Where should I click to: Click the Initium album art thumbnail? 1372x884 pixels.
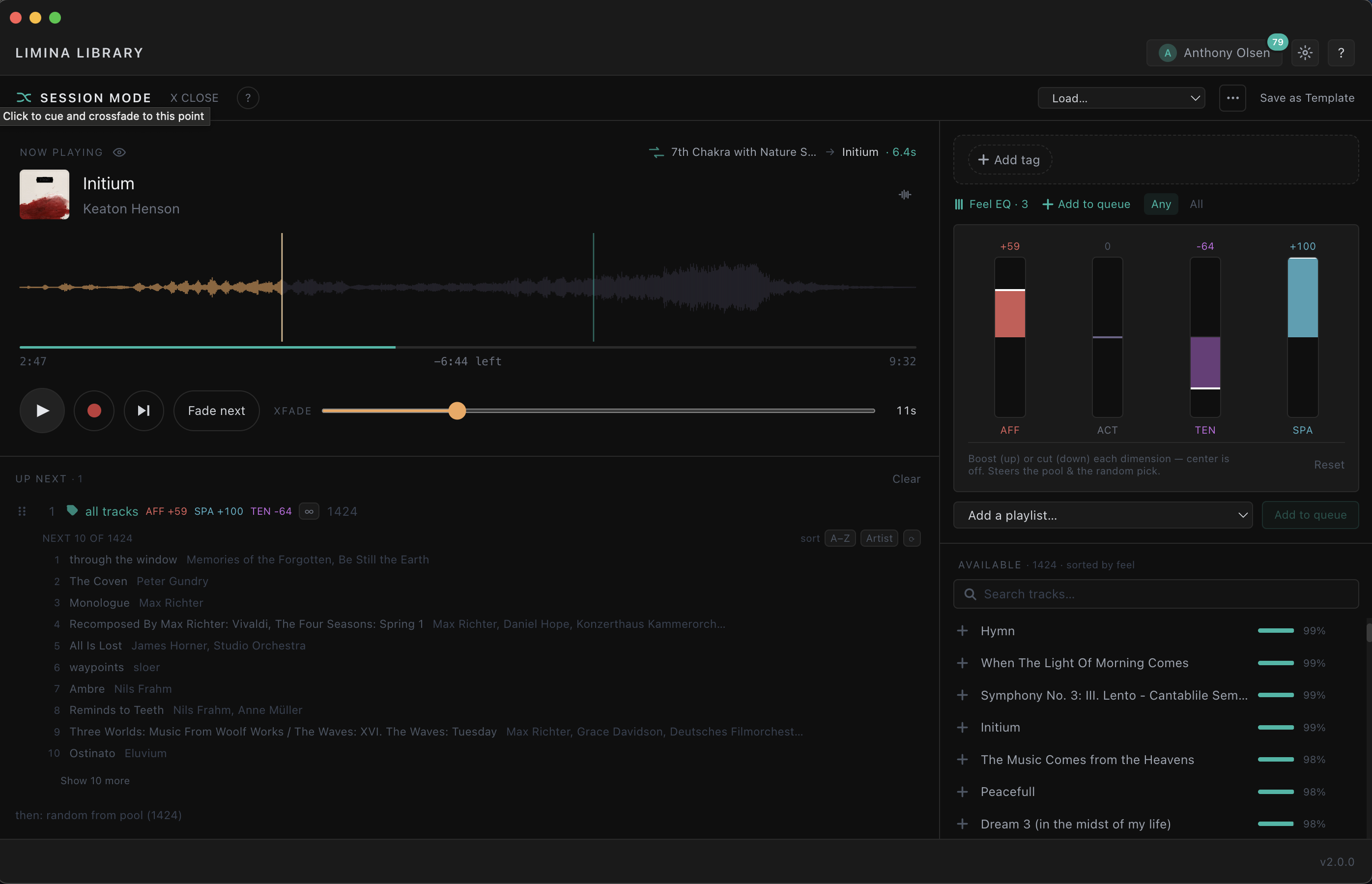coord(44,194)
